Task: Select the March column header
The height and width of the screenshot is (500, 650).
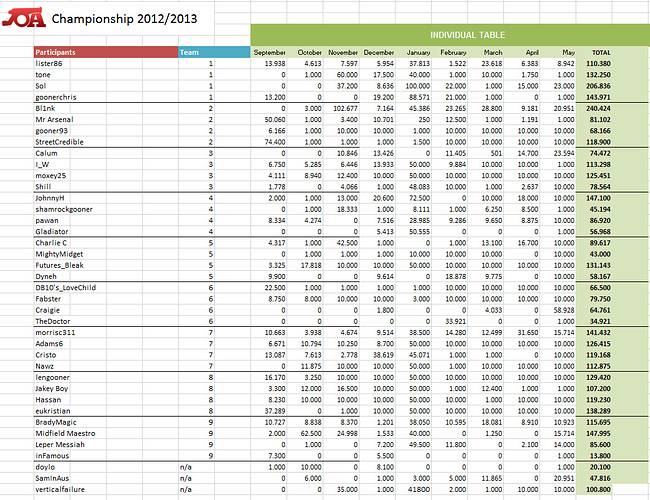Action: 493,53
